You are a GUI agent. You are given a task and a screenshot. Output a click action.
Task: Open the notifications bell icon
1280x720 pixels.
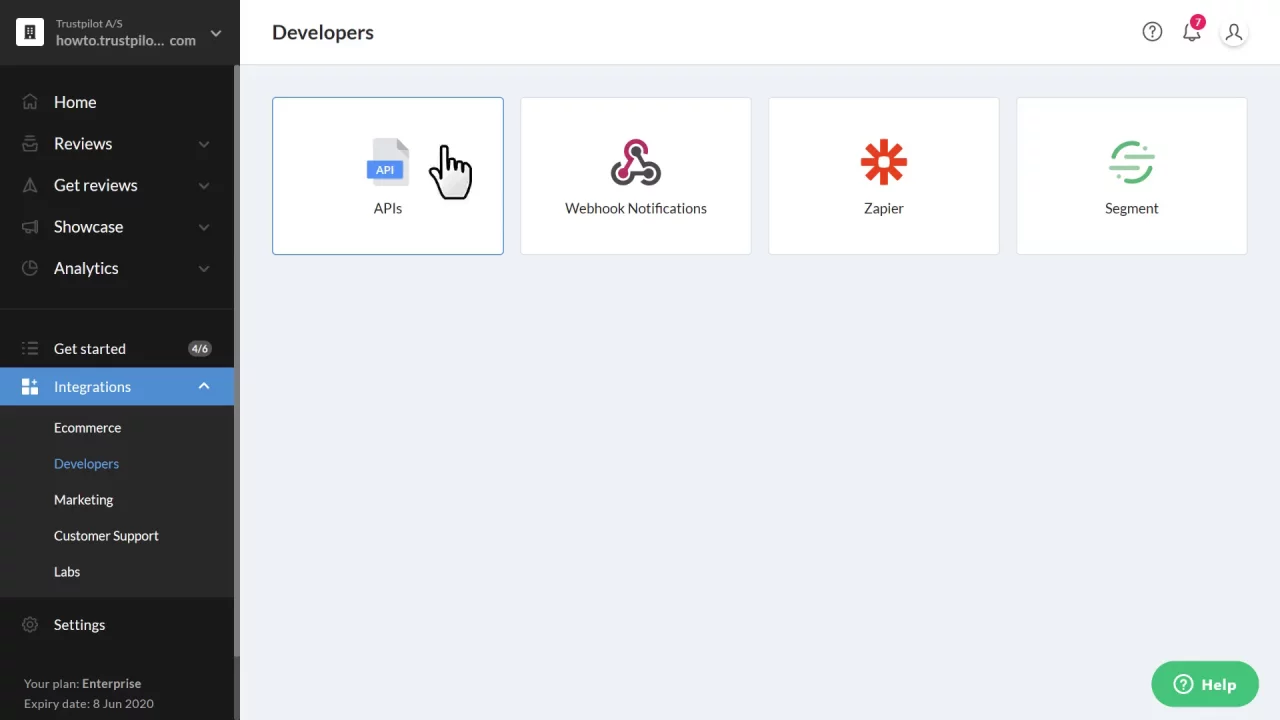point(1191,32)
